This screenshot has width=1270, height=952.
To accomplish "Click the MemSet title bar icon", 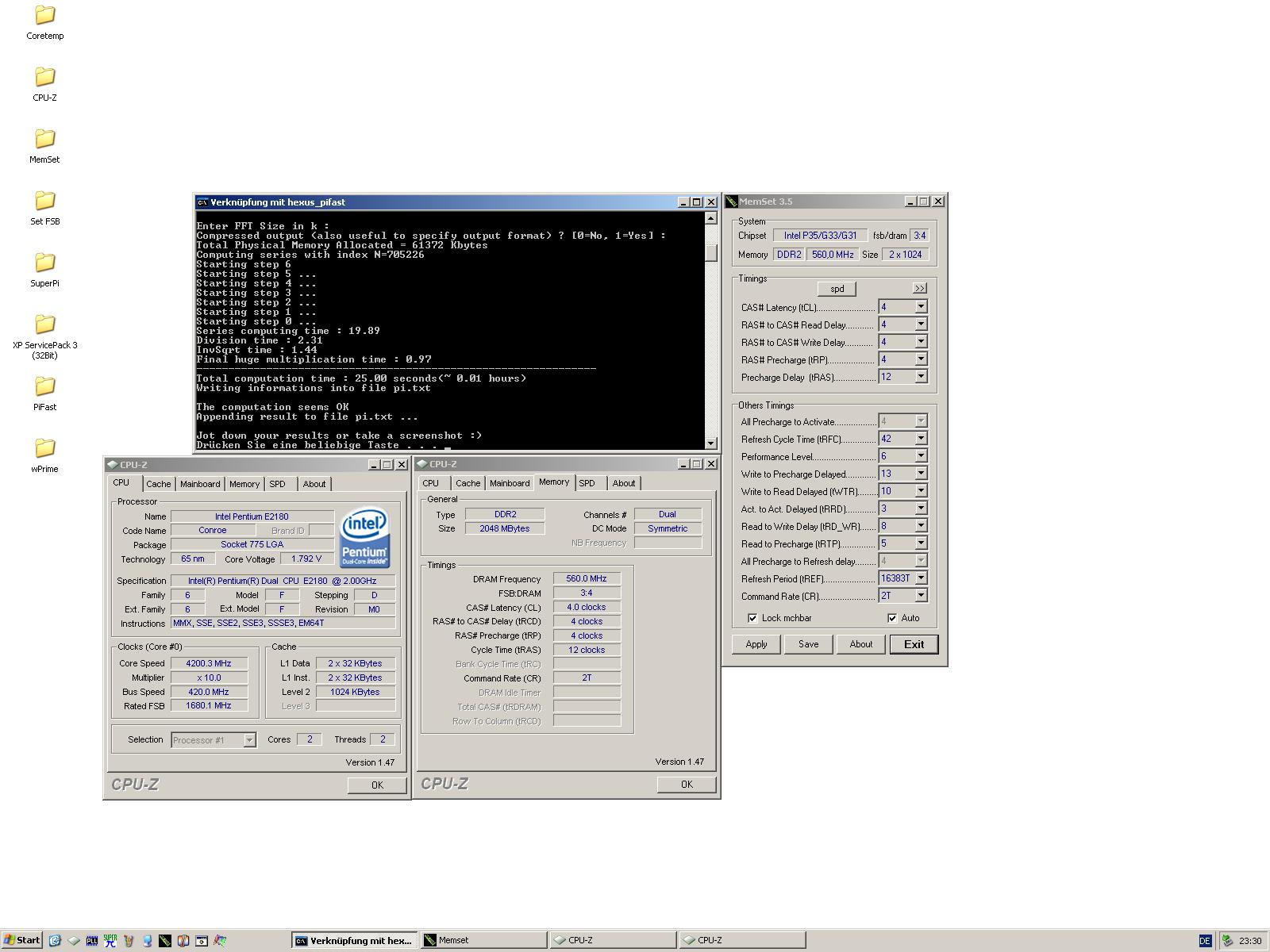I will point(732,202).
